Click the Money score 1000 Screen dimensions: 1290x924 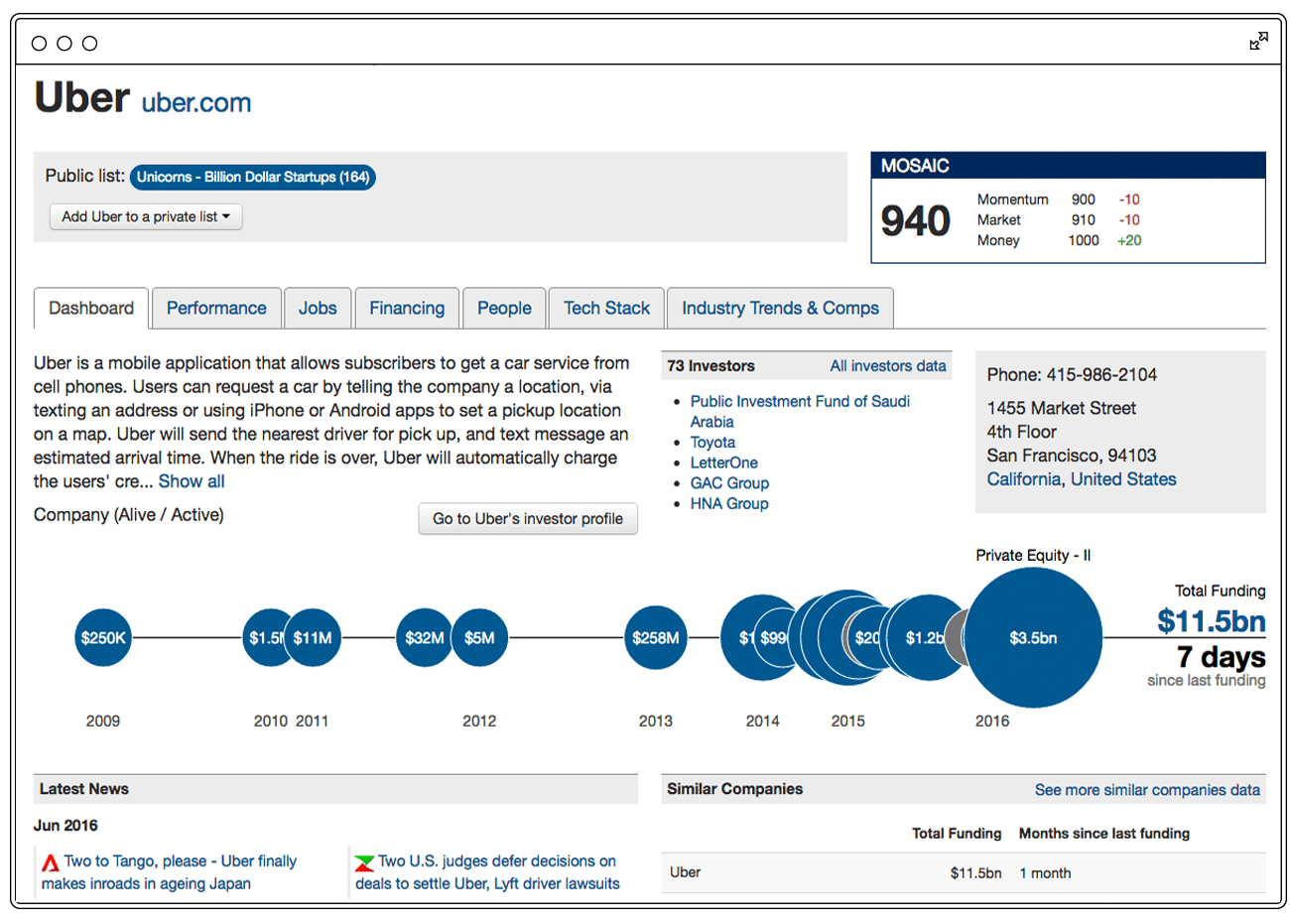click(x=1084, y=240)
